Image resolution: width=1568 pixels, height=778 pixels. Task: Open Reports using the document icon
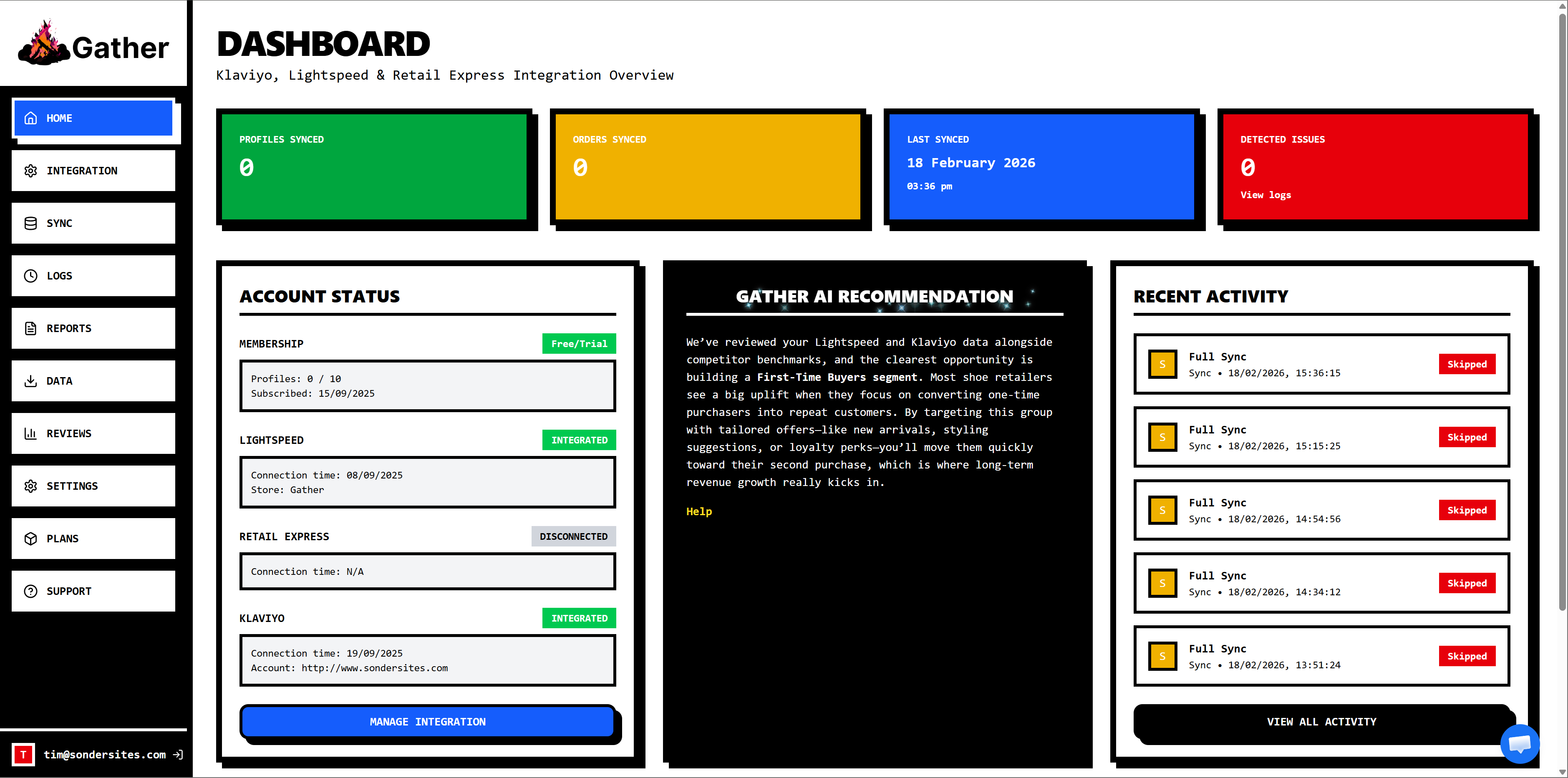(30, 328)
